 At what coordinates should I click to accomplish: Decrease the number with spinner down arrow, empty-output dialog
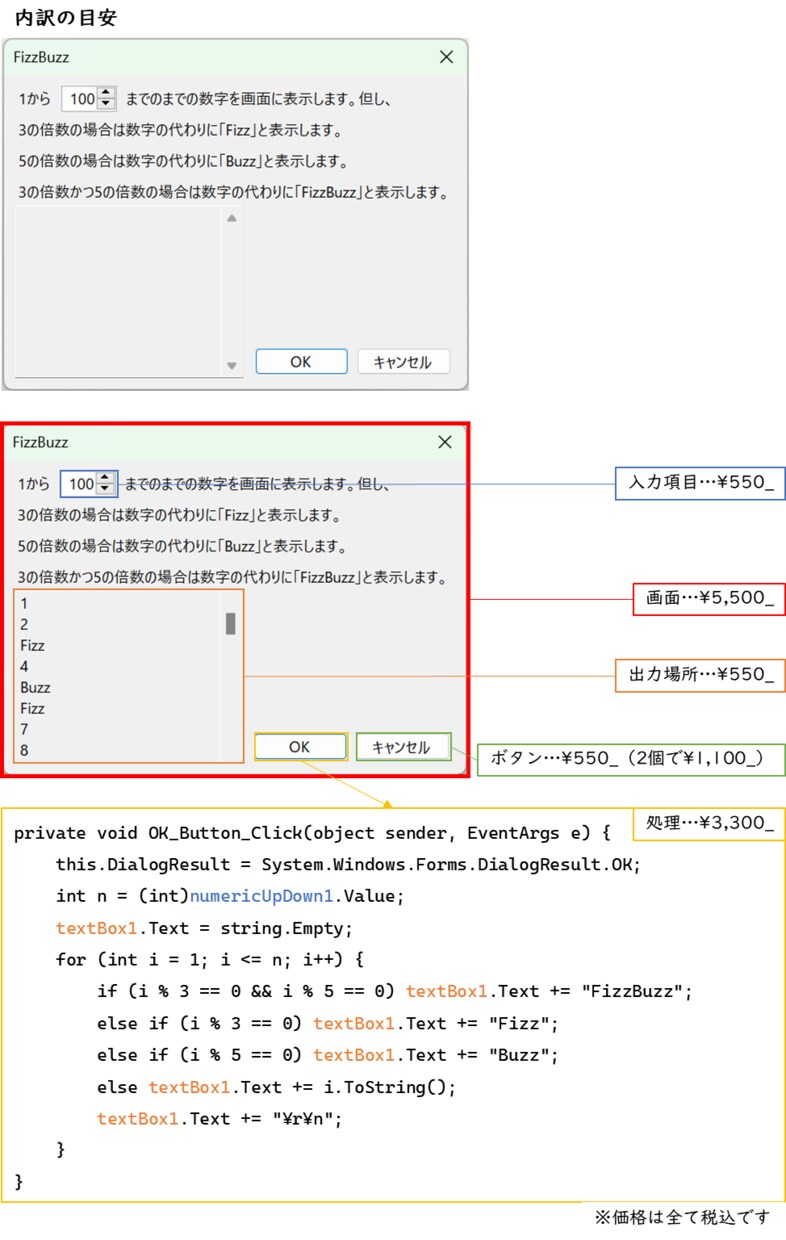[106, 104]
